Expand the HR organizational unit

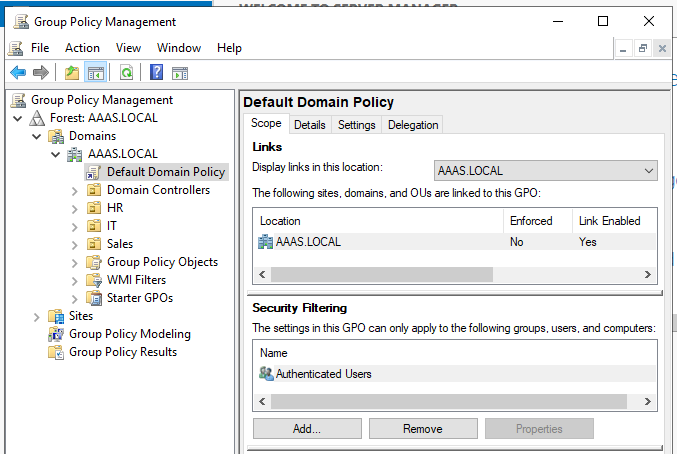74,209
